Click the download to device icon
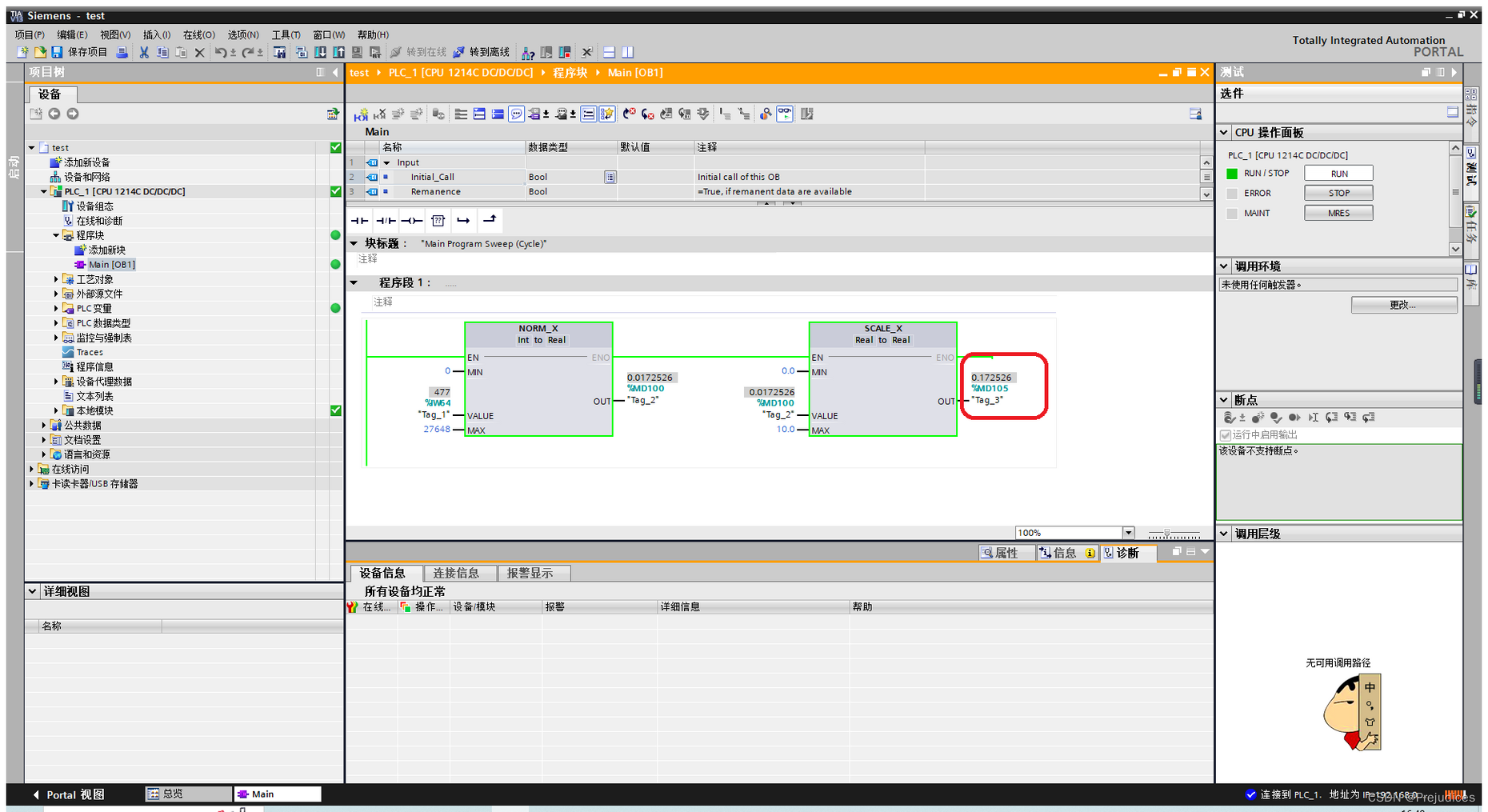1488x812 pixels. point(320,52)
